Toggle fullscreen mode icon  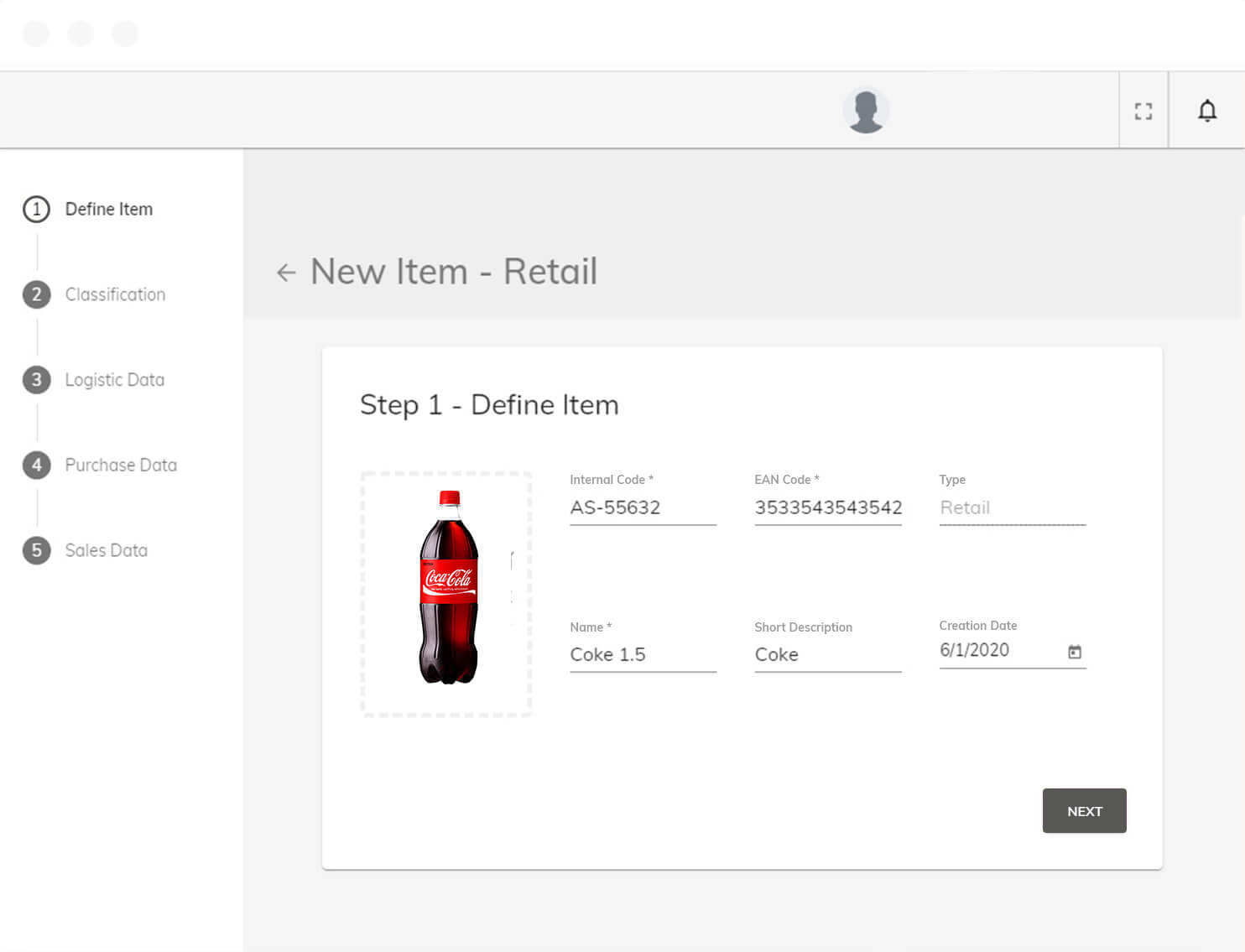point(1143,111)
